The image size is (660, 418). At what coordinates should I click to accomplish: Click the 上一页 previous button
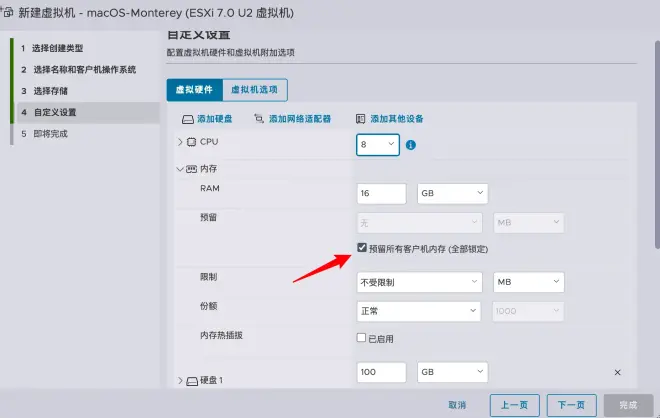(514, 405)
